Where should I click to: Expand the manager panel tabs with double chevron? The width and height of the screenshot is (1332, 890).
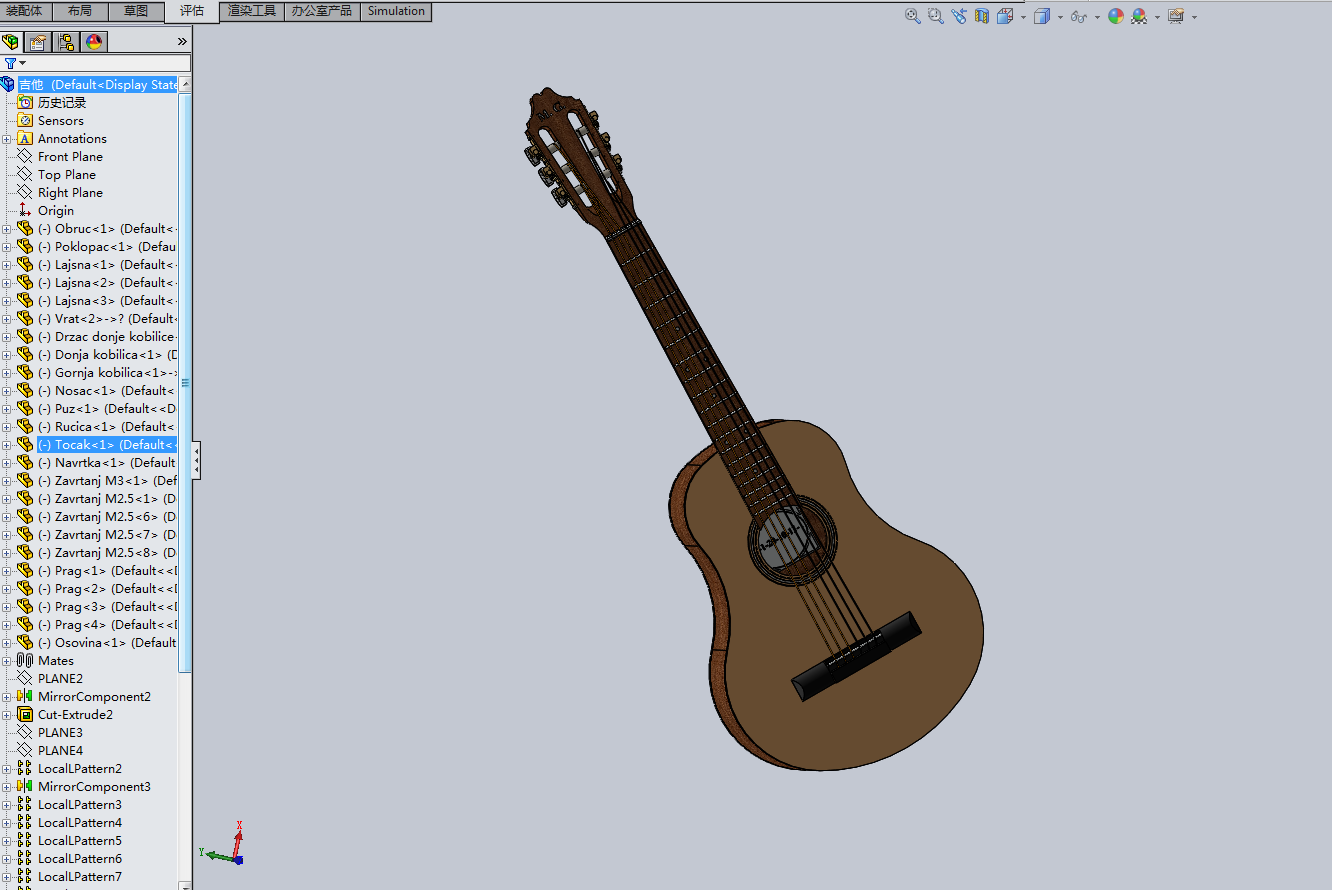[182, 42]
